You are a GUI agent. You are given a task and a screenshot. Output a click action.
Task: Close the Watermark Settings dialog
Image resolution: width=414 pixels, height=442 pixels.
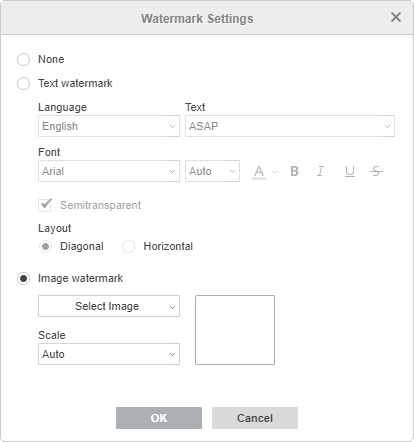(x=396, y=17)
